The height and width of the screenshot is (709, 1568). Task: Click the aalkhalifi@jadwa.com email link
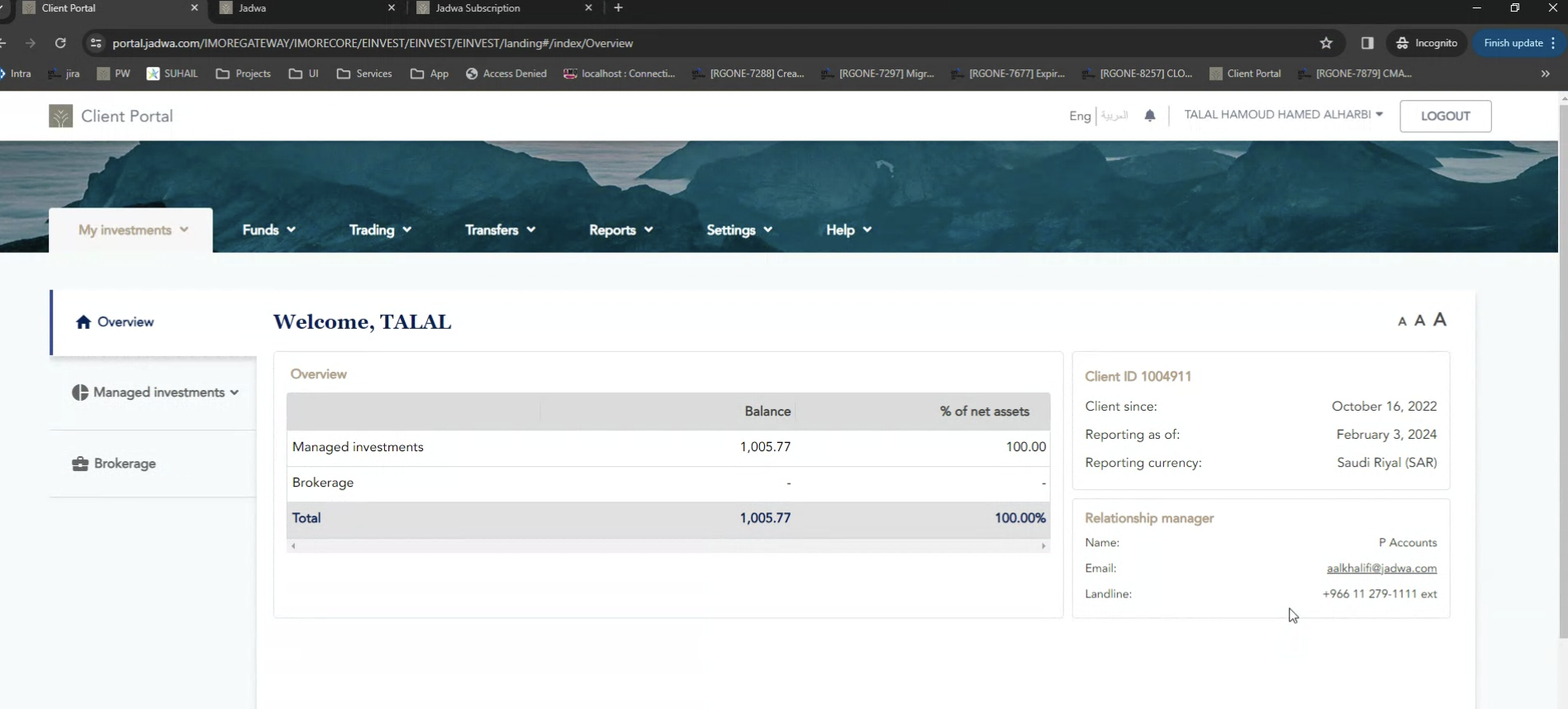click(1381, 569)
